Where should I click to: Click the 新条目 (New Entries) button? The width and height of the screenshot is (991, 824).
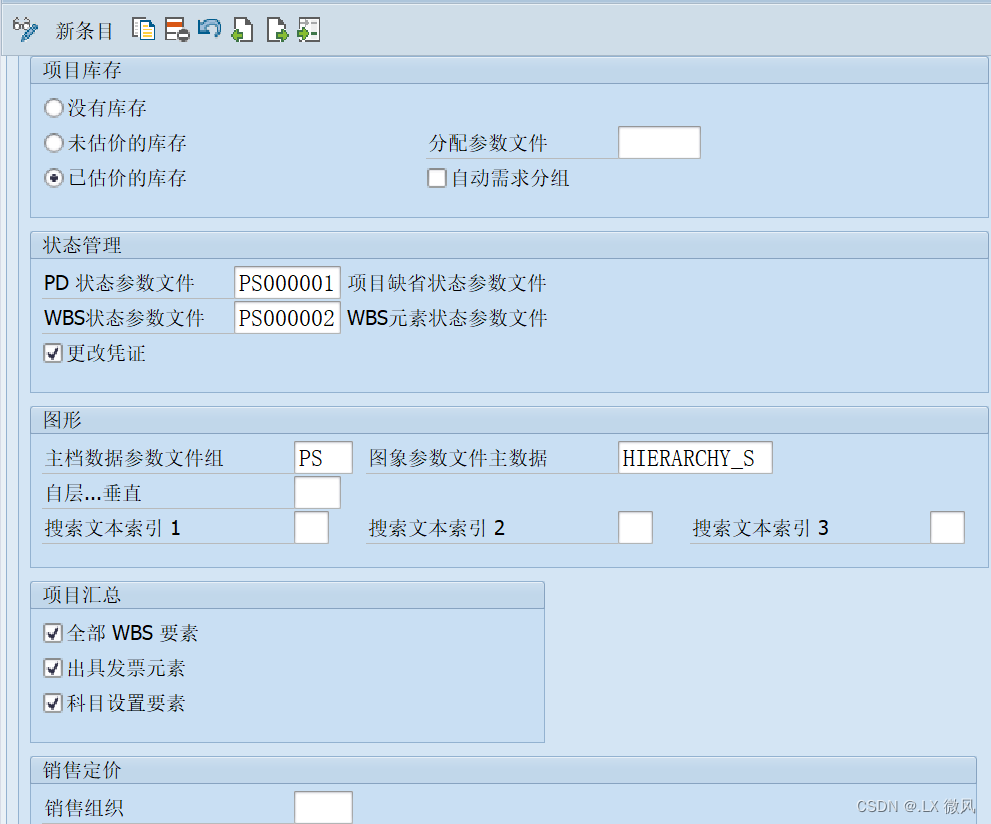tap(84, 30)
